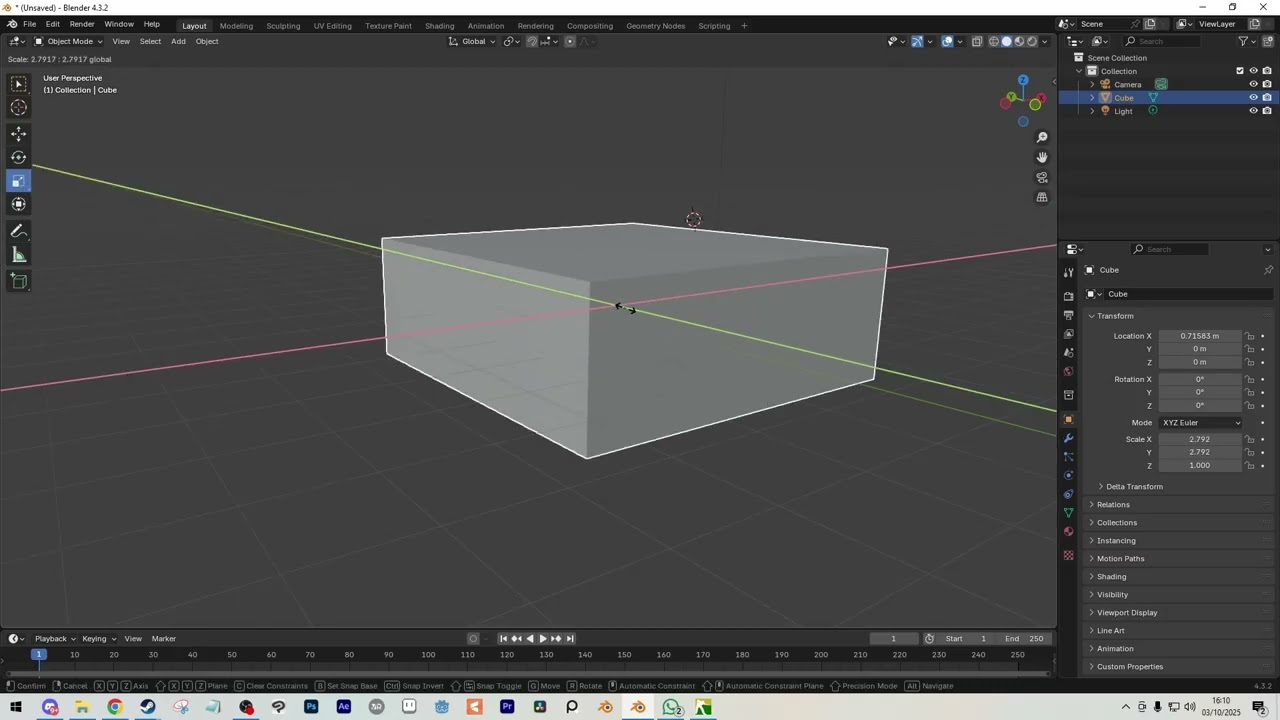Open the File menu
Screen dimensions: 1280x720
[30, 24]
